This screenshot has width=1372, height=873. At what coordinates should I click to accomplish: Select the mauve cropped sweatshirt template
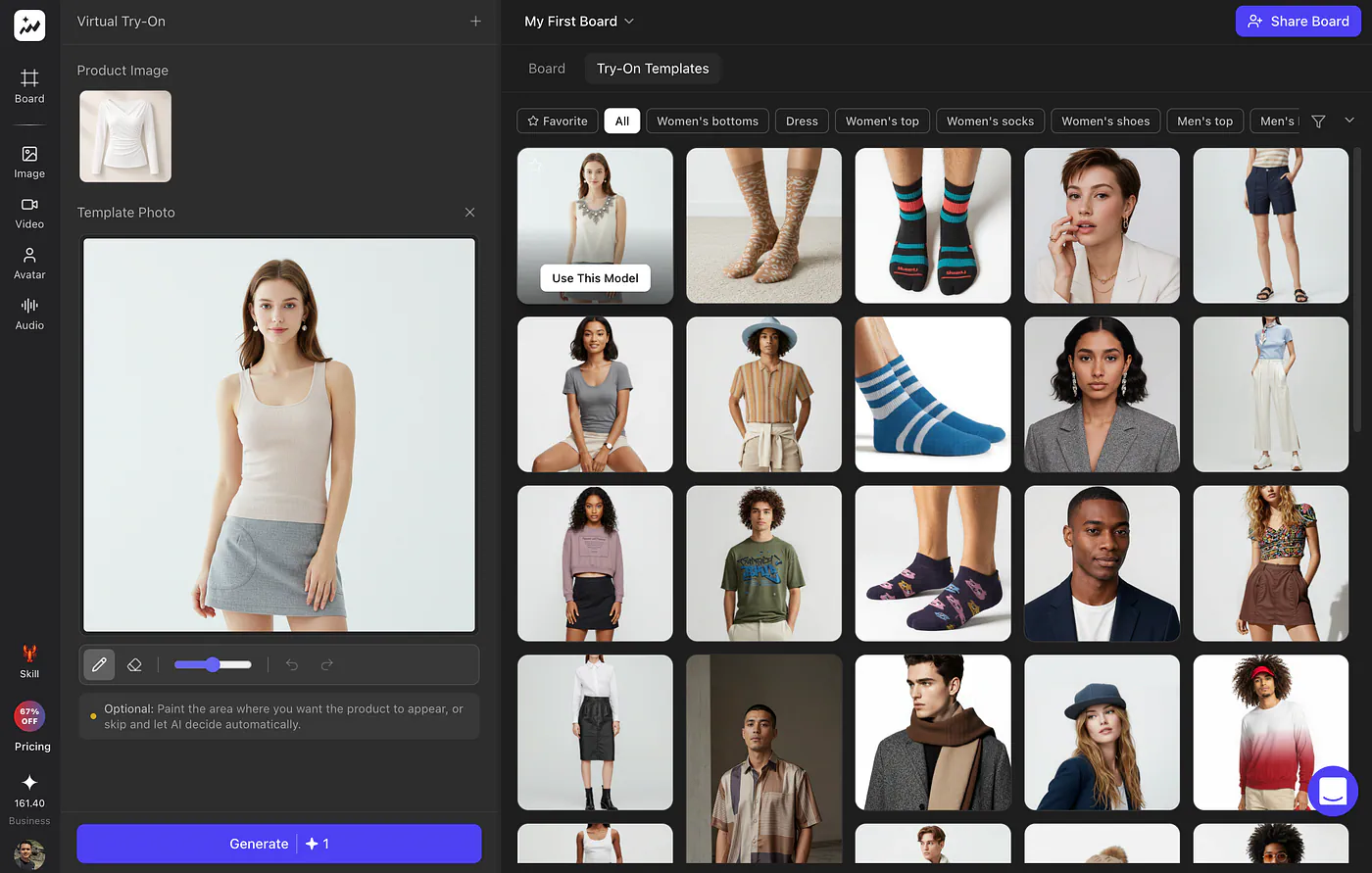coord(595,563)
